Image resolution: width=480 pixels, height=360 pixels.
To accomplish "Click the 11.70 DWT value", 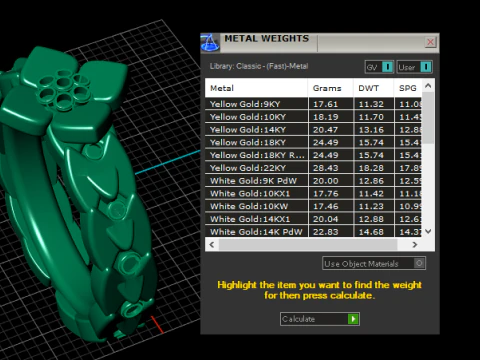I will point(371,117).
